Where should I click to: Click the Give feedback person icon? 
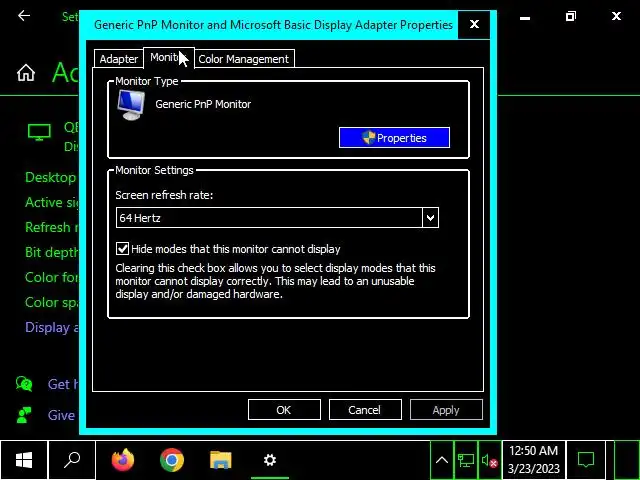click(24, 415)
